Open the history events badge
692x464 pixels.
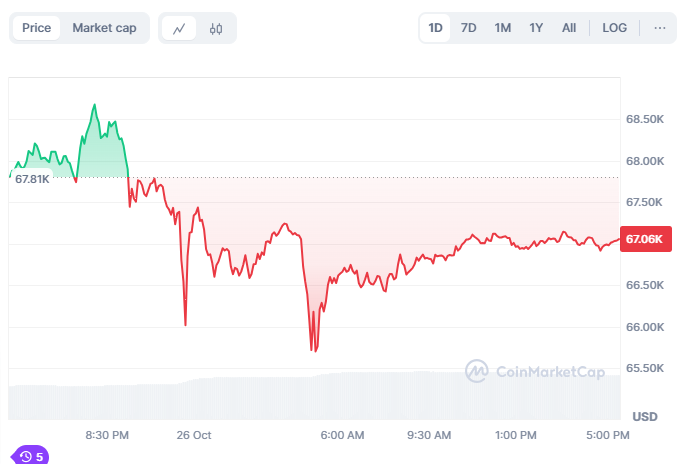pyautogui.click(x=31, y=456)
